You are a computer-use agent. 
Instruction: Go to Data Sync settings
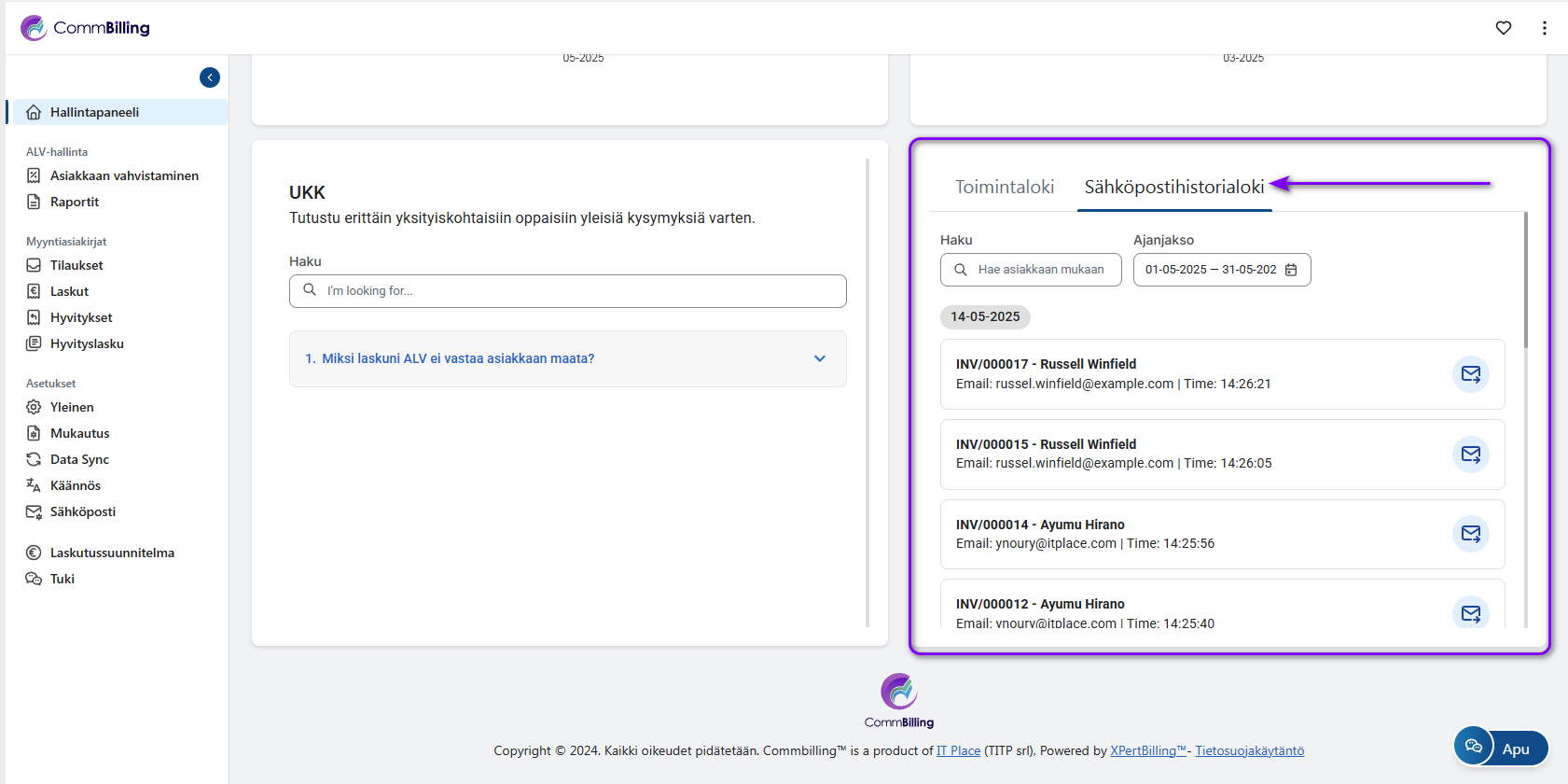pos(79,459)
